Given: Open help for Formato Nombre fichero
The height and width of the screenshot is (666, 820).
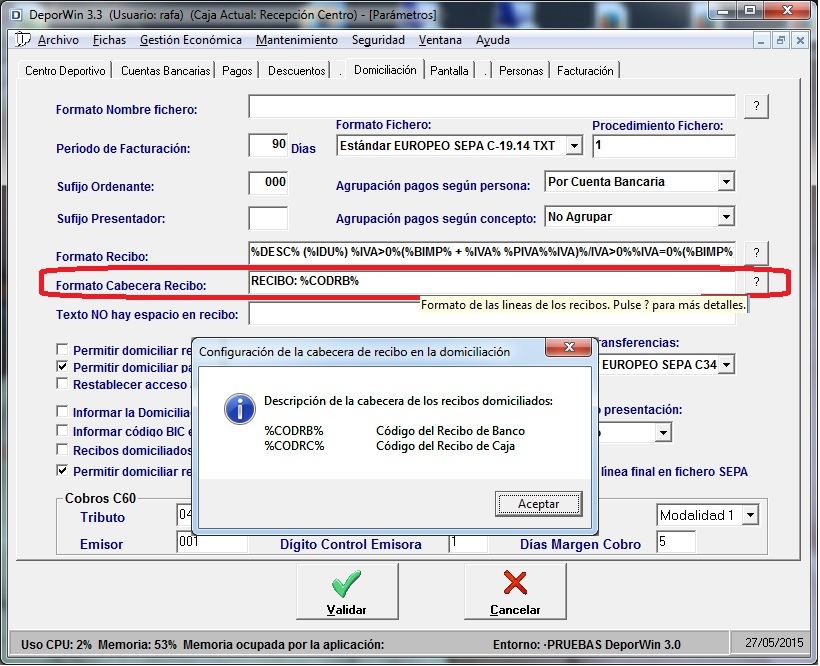Looking at the screenshot, I should [x=756, y=106].
